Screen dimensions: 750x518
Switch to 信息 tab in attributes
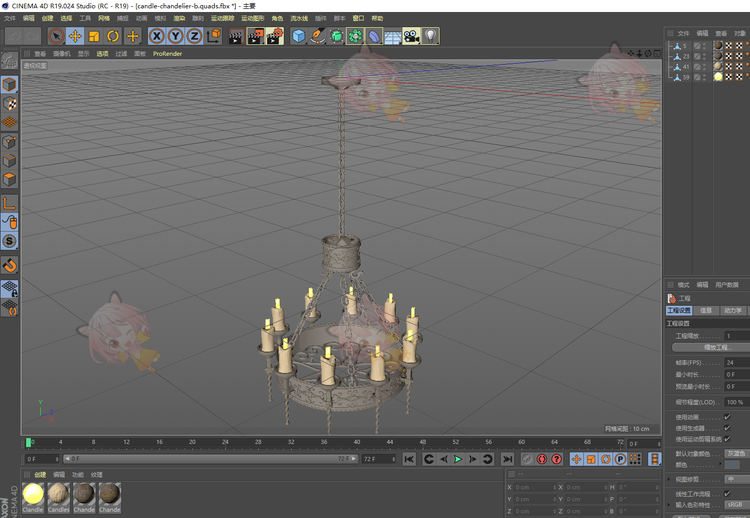706,310
